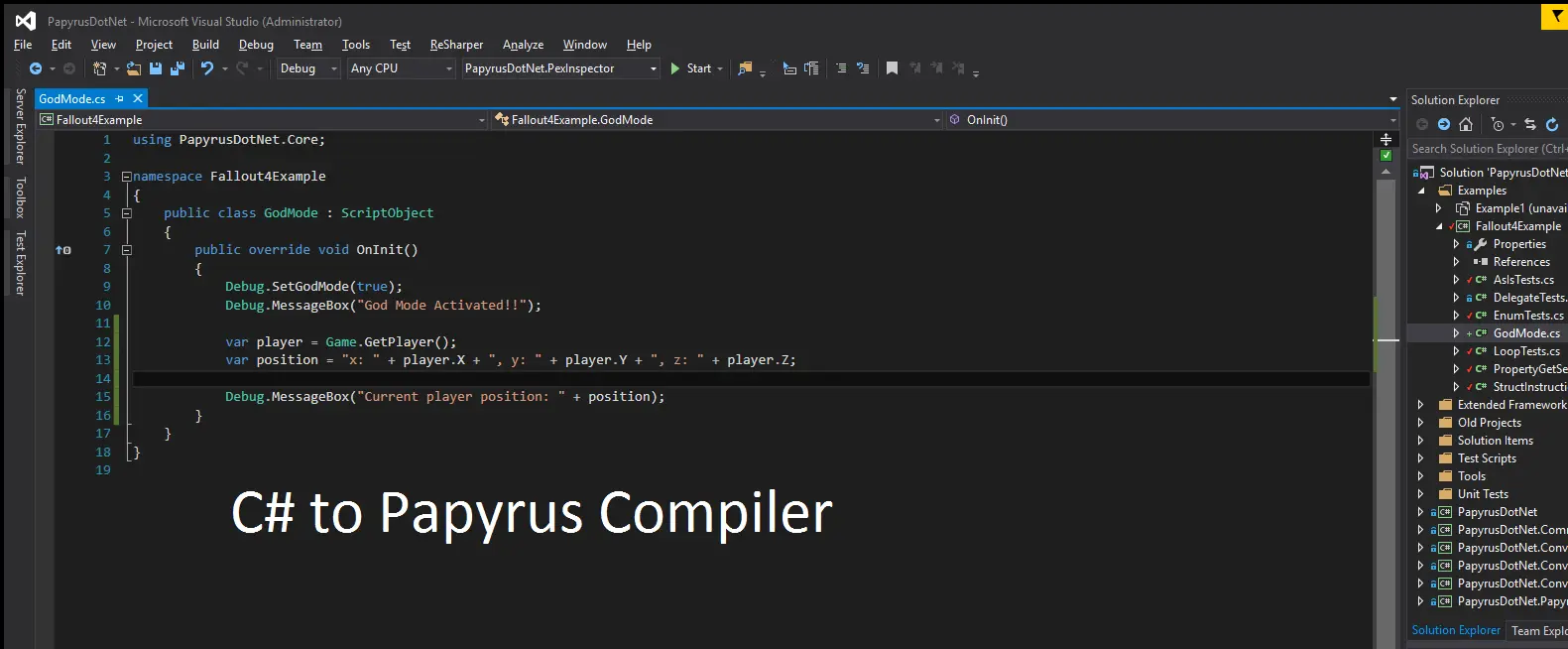The width and height of the screenshot is (1568, 649).
Task: Open the ReSharper menu
Action: [x=456, y=45]
